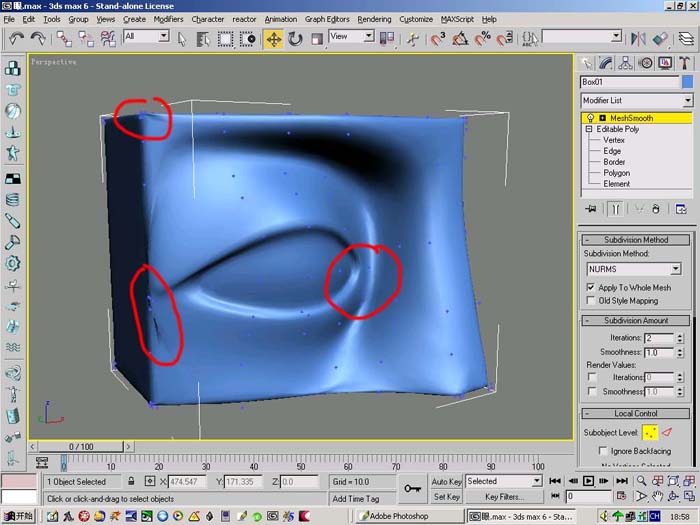Select the Vertex subobject level icon
700x525 pixels.
click(650, 432)
